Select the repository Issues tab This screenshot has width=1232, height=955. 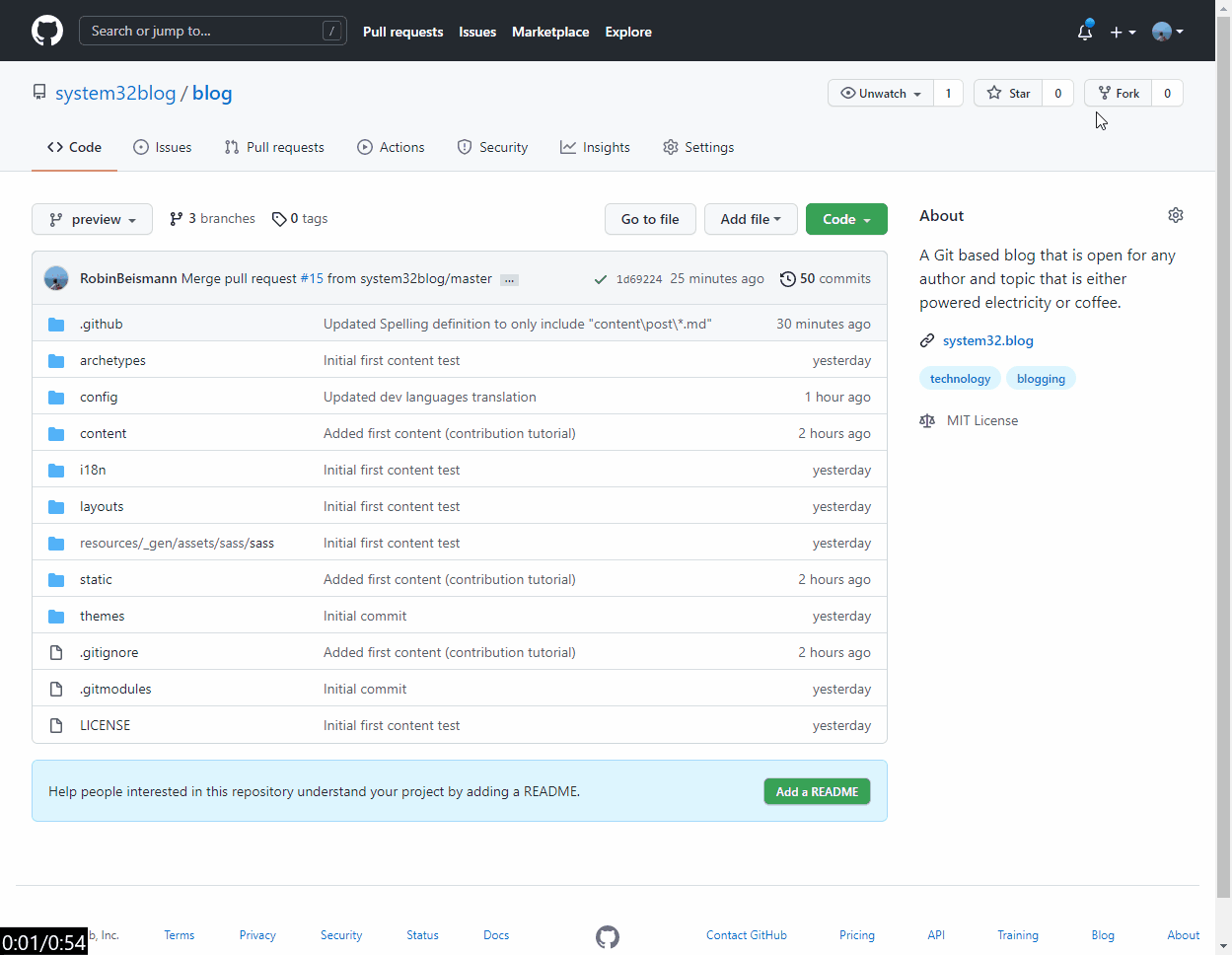[163, 147]
